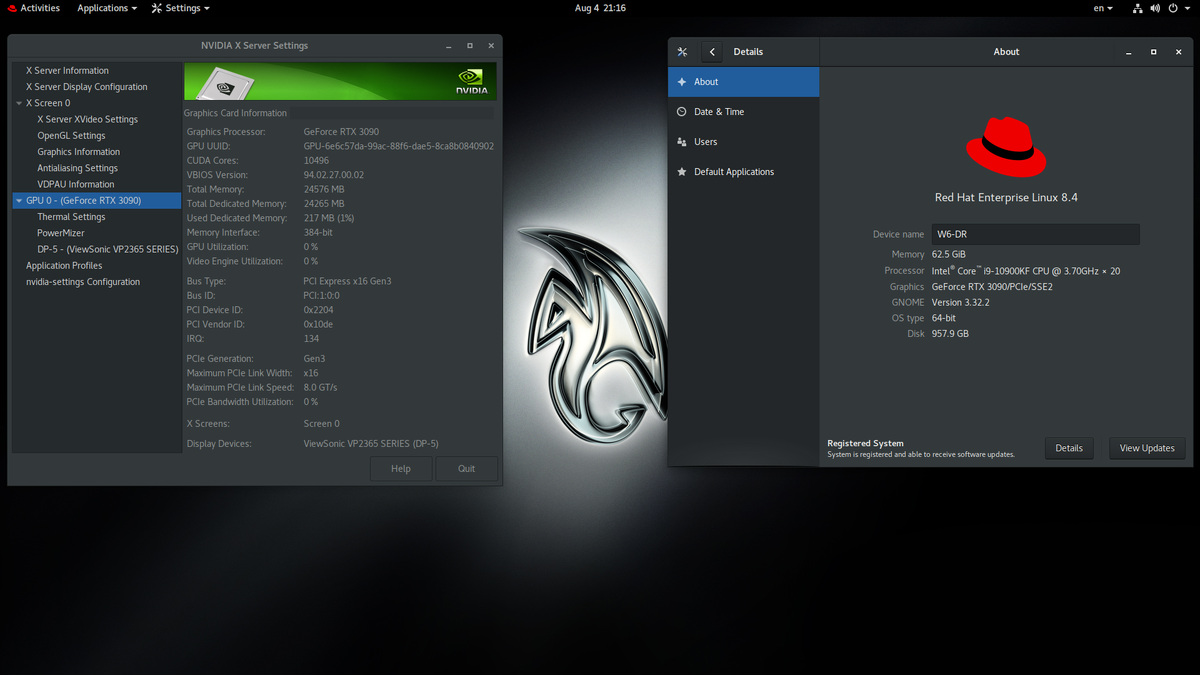Click the Help button in NVIDIA settings

[x=401, y=468]
